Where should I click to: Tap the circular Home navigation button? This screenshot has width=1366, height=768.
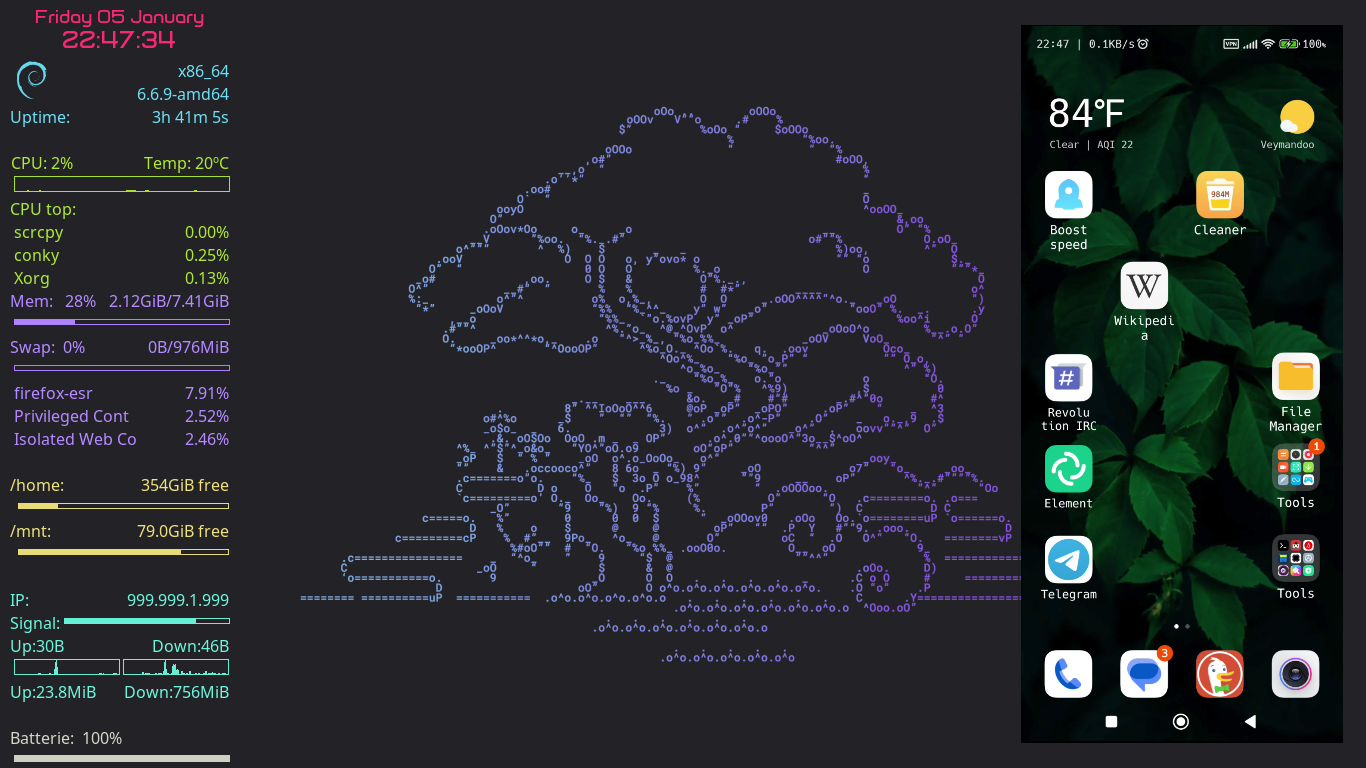pyautogui.click(x=1181, y=721)
